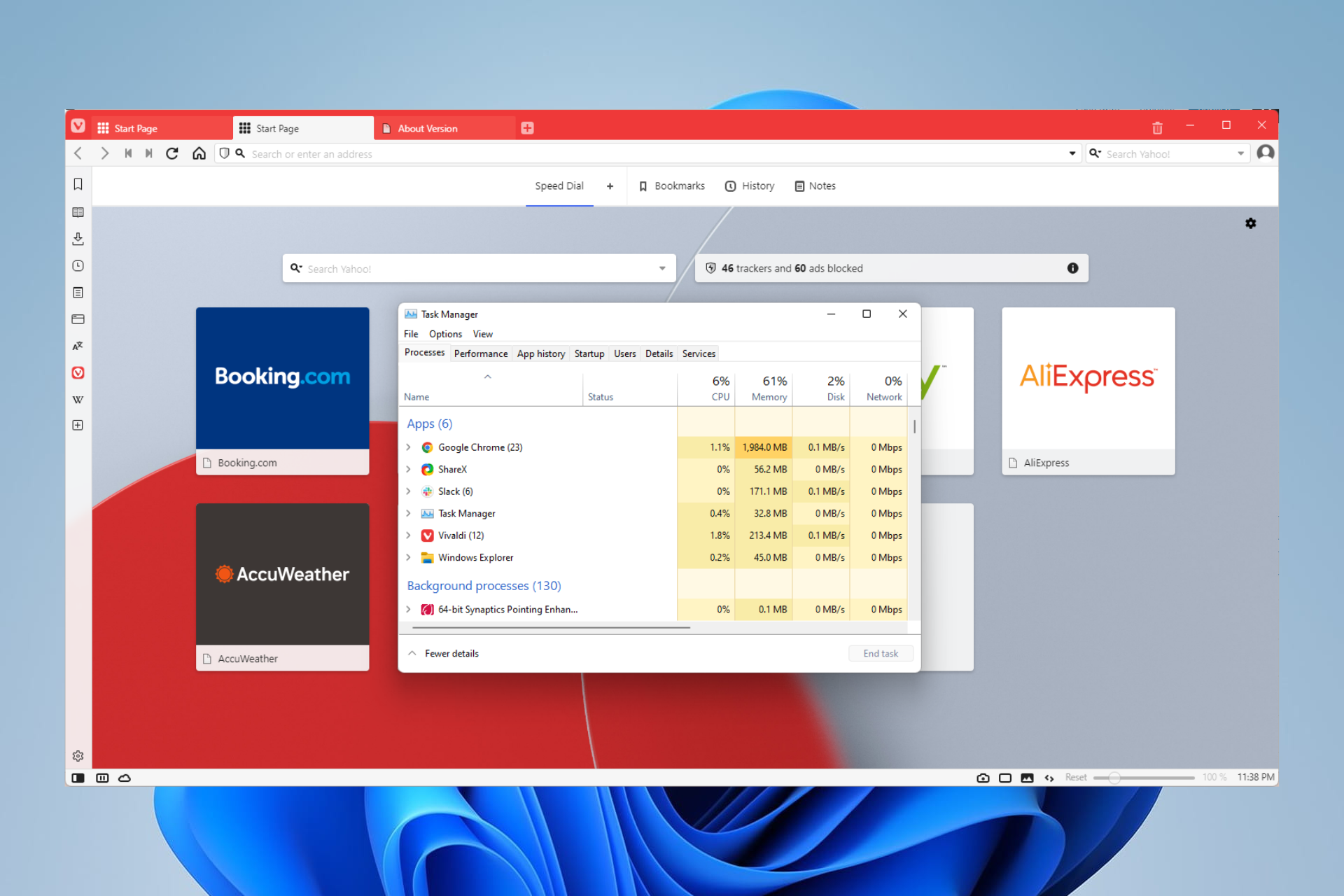Add a new Speed Dial group
1344x896 pixels.
pyautogui.click(x=610, y=186)
